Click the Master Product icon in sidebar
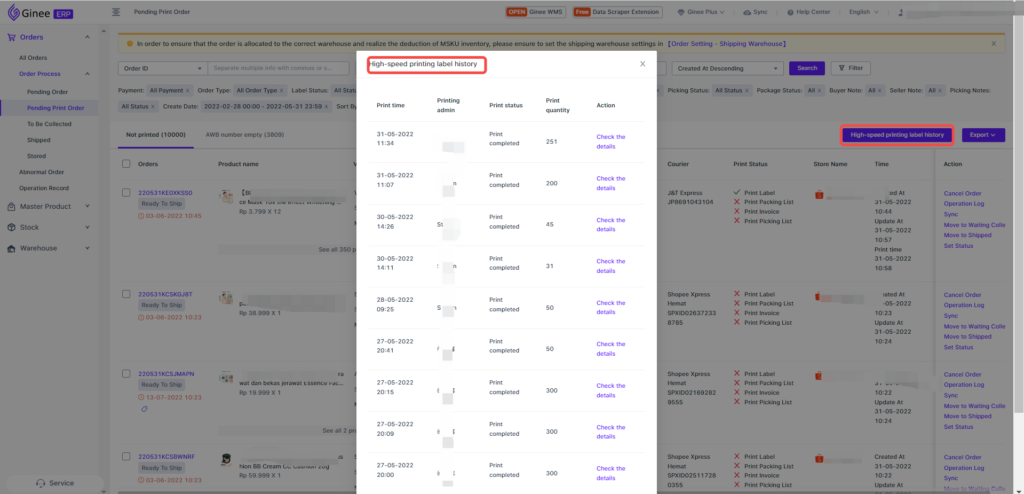Image resolution: width=1024 pixels, height=494 pixels. coord(11,206)
